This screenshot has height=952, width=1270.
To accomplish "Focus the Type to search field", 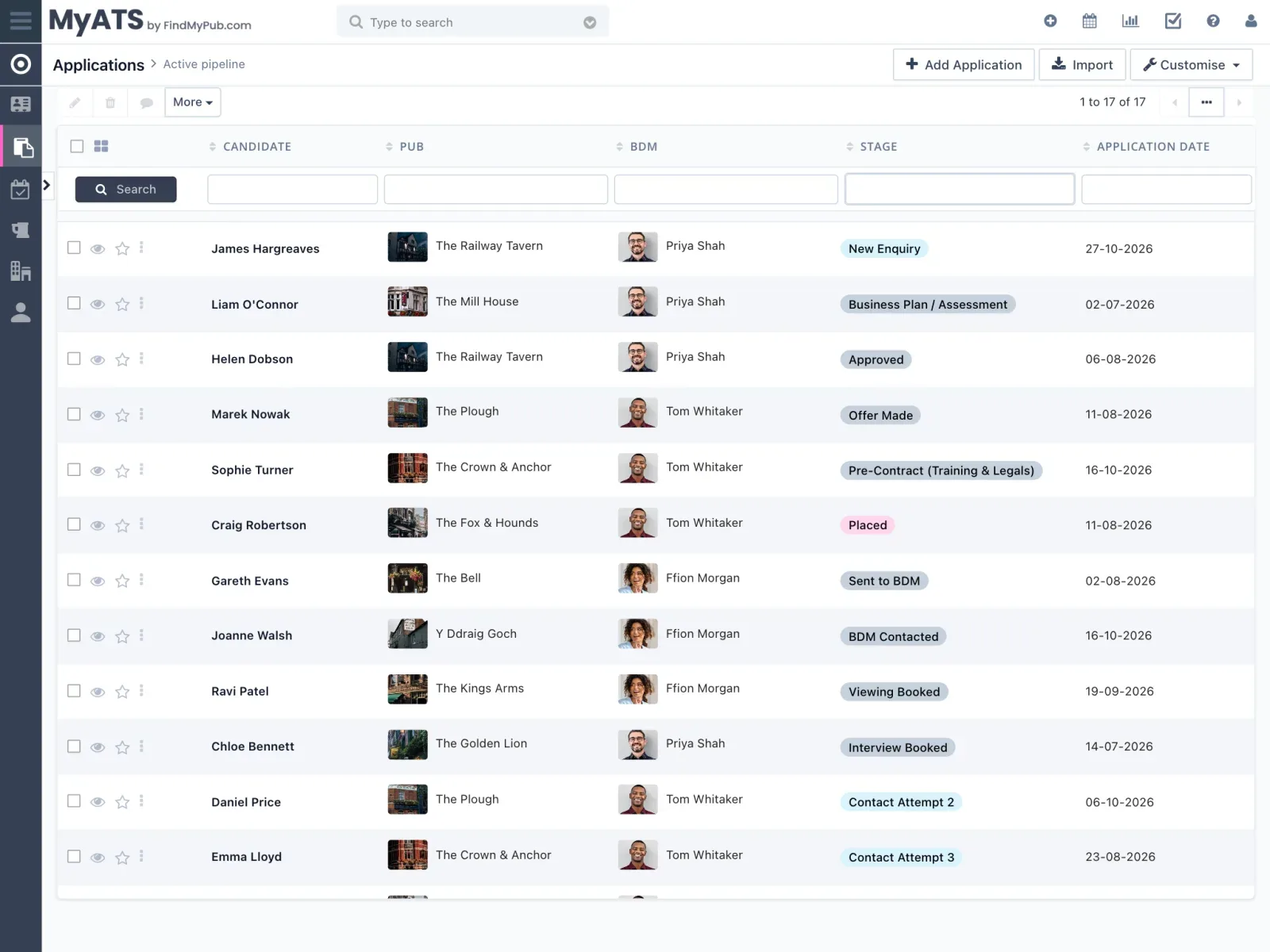I will [473, 22].
